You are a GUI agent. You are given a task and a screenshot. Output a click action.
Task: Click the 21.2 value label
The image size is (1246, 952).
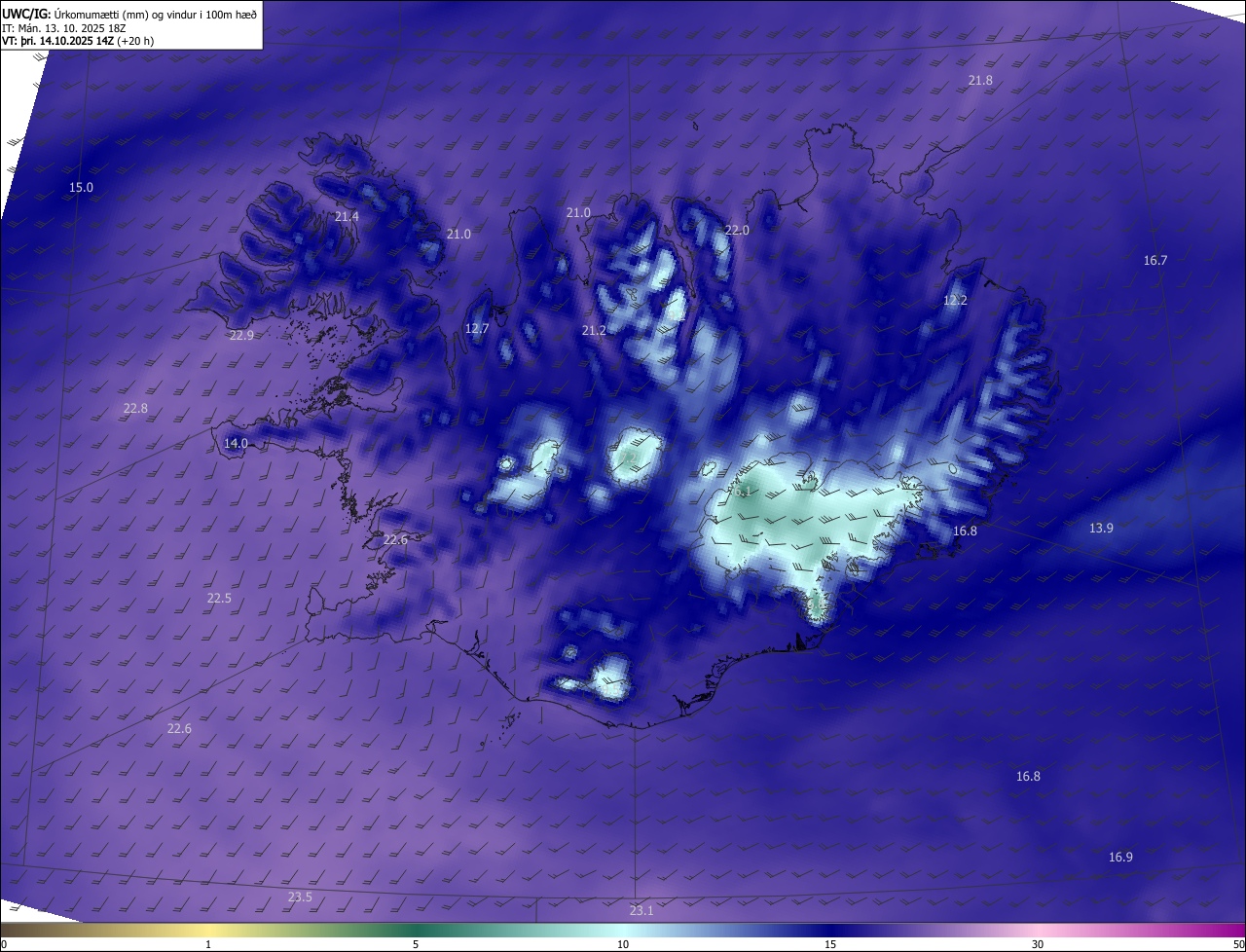point(594,331)
